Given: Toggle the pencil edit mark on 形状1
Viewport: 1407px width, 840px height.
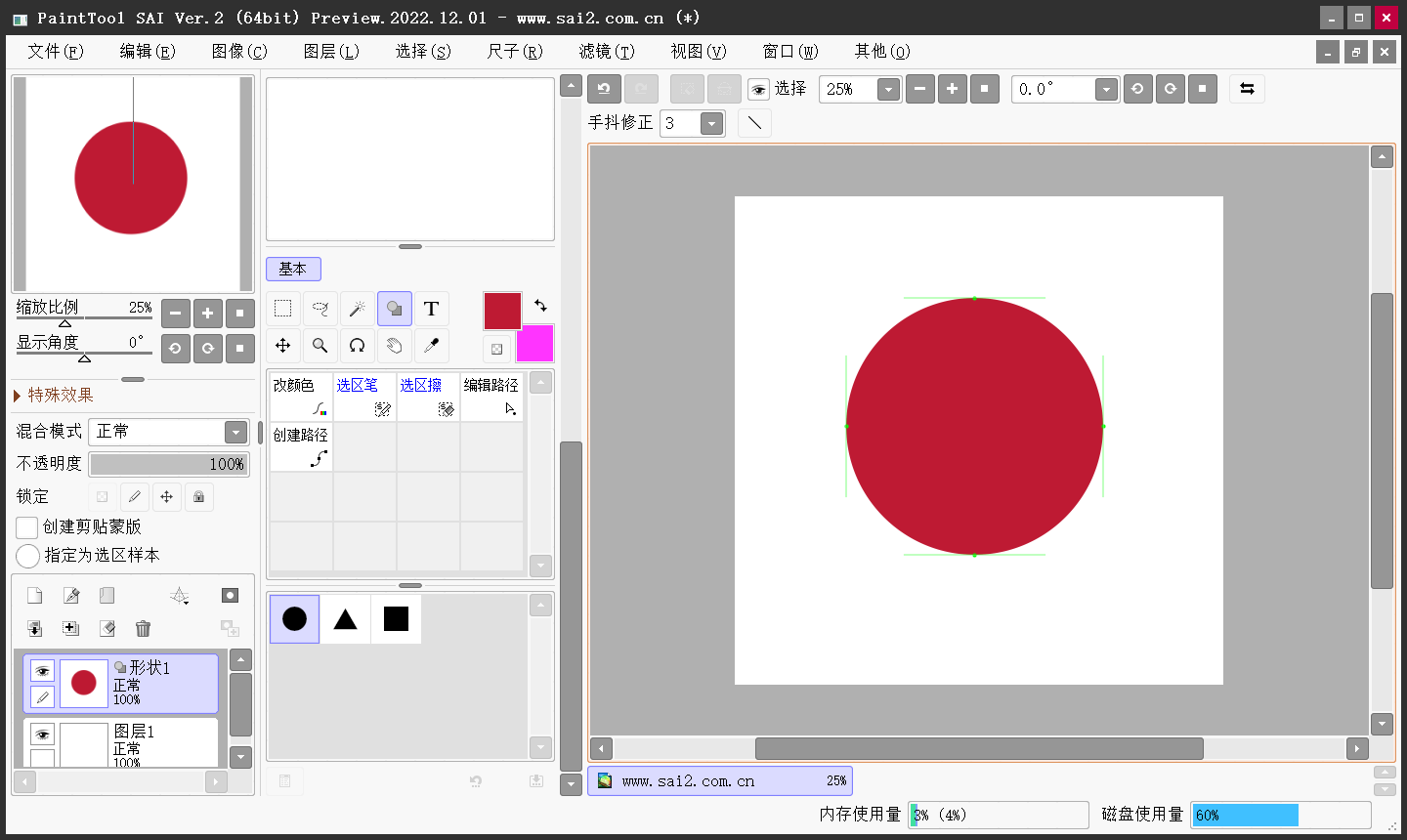Looking at the screenshot, I should click(42, 696).
